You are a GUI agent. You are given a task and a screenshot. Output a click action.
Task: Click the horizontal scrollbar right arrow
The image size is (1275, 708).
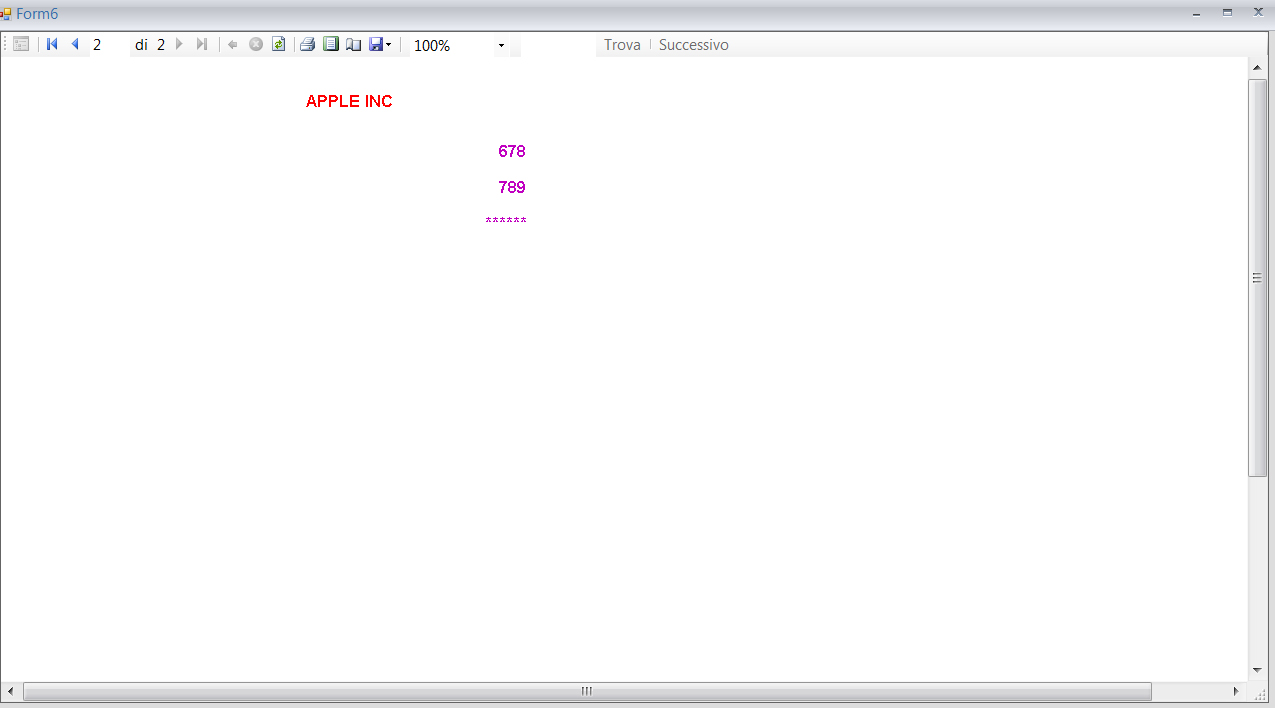1236,691
